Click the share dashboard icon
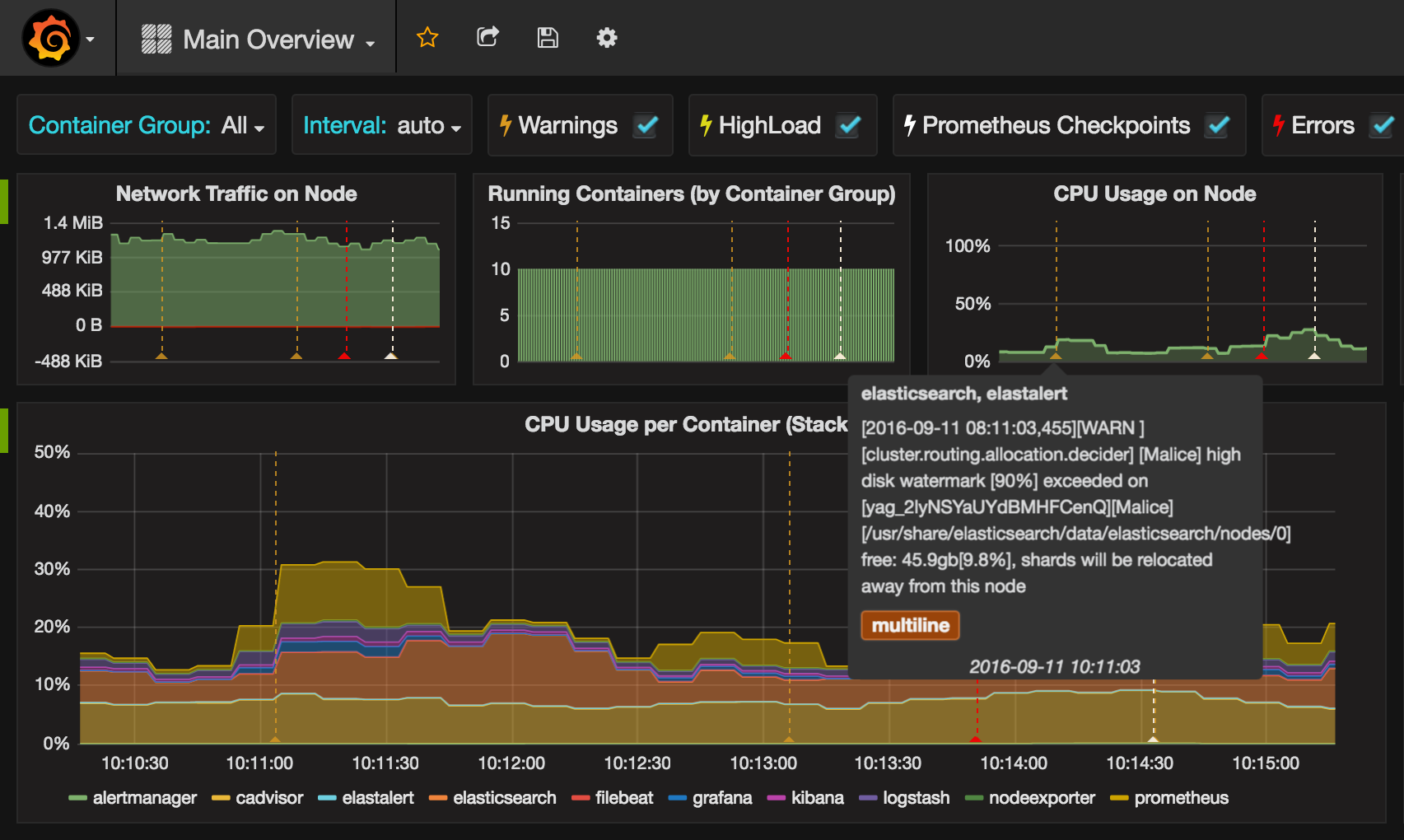1404x840 pixels. click(487, 37)
